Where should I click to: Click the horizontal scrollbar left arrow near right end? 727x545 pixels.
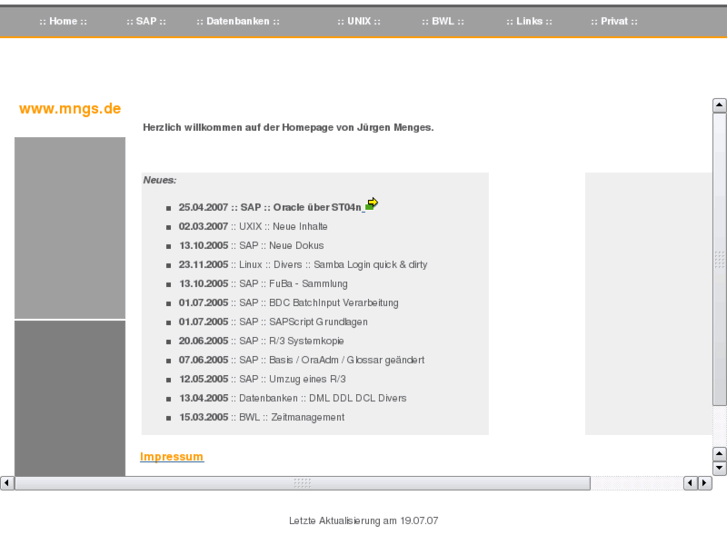click(690, 483)
